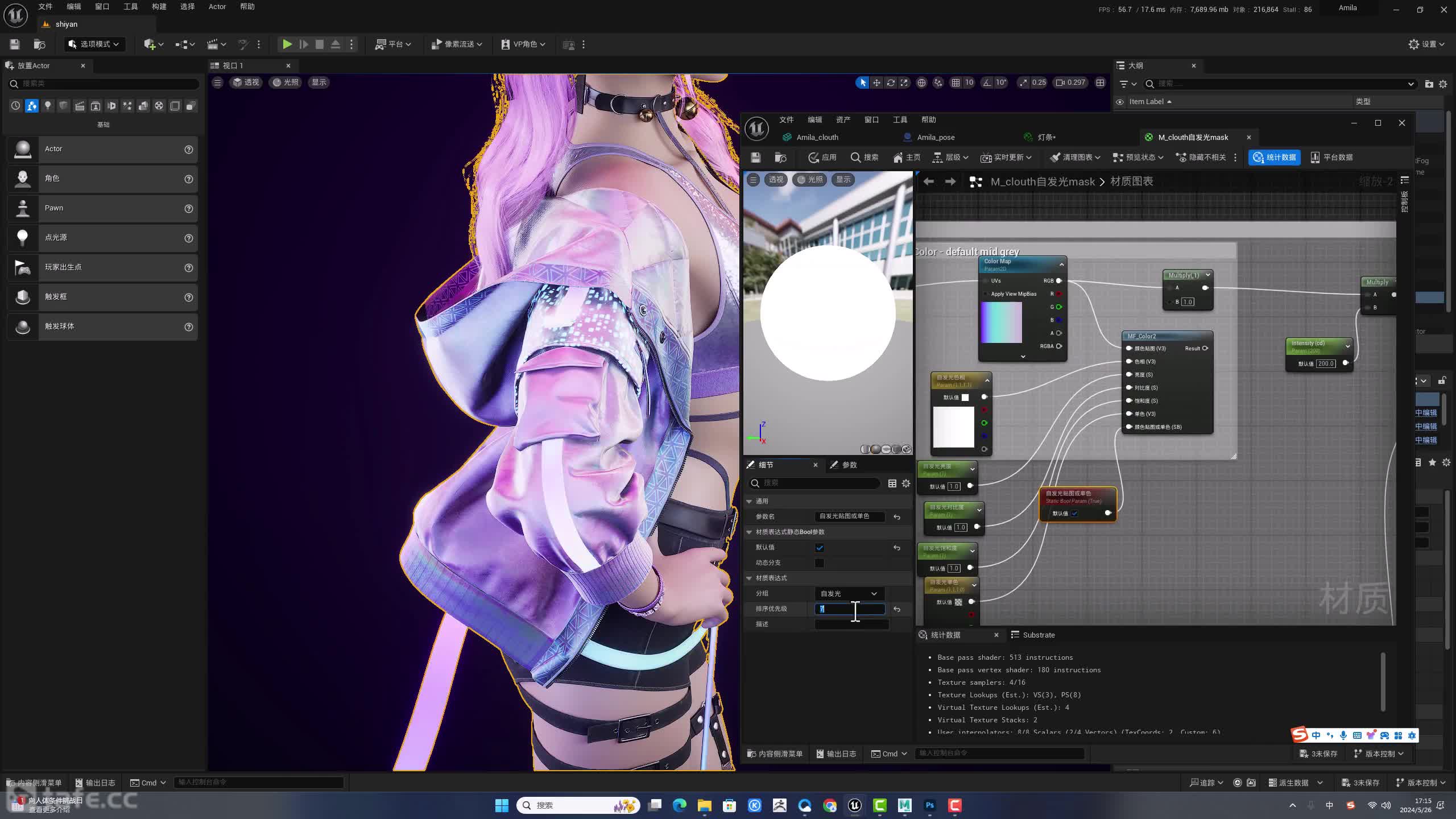Open Outliner settings gear icon
The height and width of the screenshot is (819, 1456).
point(1443,84)
